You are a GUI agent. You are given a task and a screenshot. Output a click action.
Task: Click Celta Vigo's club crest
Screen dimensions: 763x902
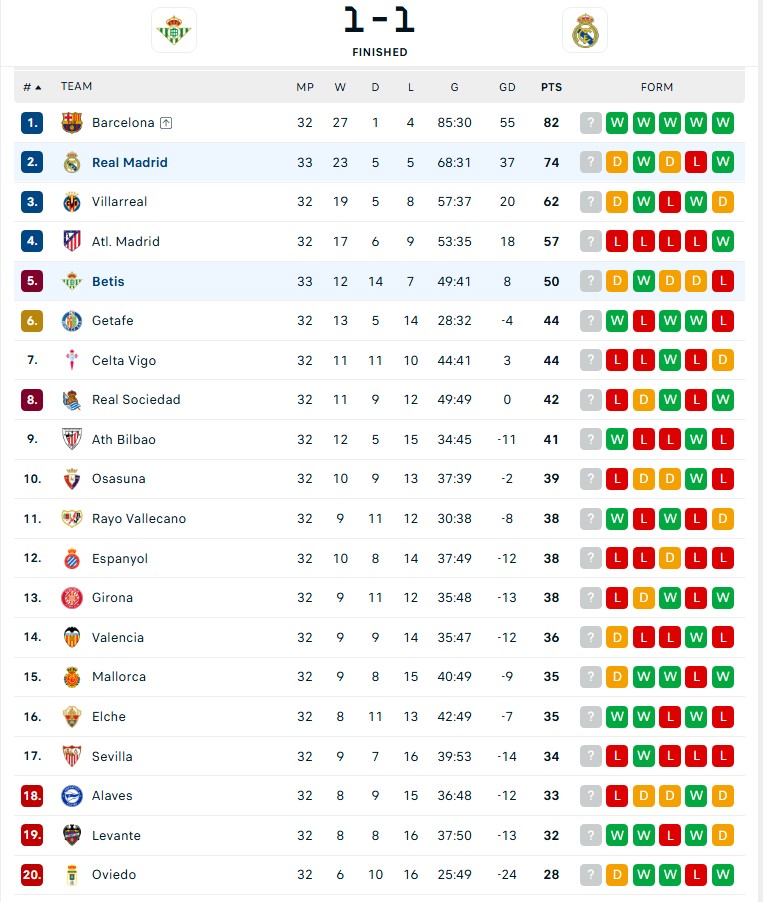[x=71, y=360]
